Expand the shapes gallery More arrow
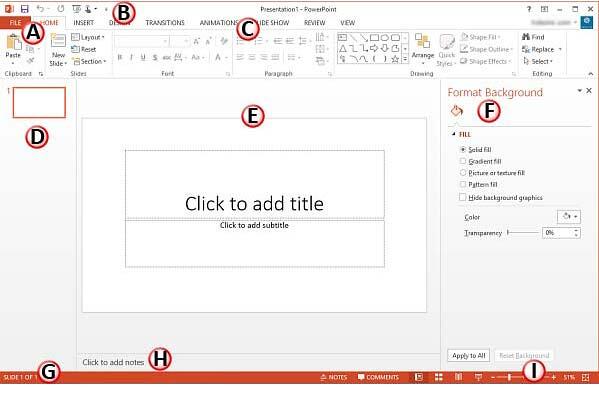Viewport: 599px width, 397px height. 405,59
